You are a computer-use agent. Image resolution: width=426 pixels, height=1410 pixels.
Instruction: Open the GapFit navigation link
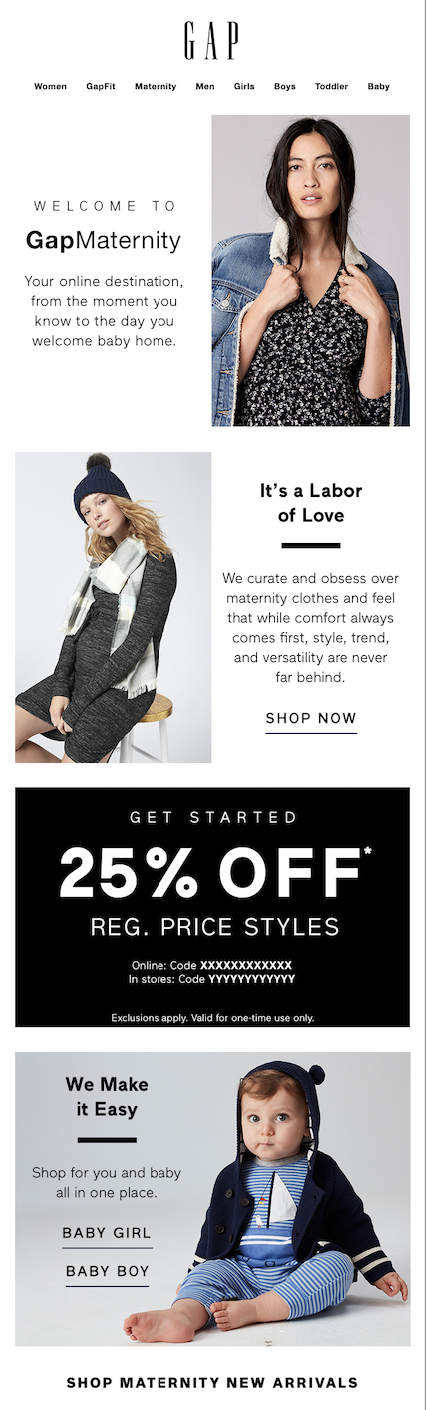[101, 87]
